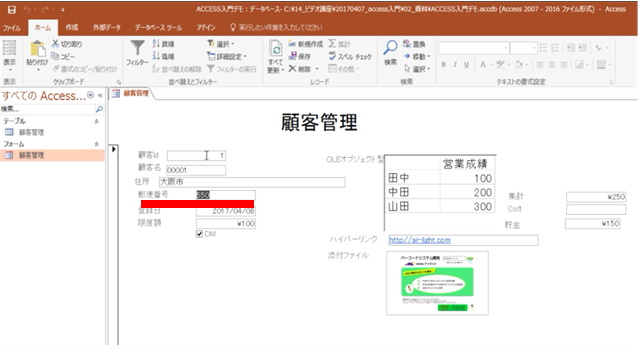Uncheck the DM checkbox
Viewport: 640px width, 360px height.
coord(200,234)
